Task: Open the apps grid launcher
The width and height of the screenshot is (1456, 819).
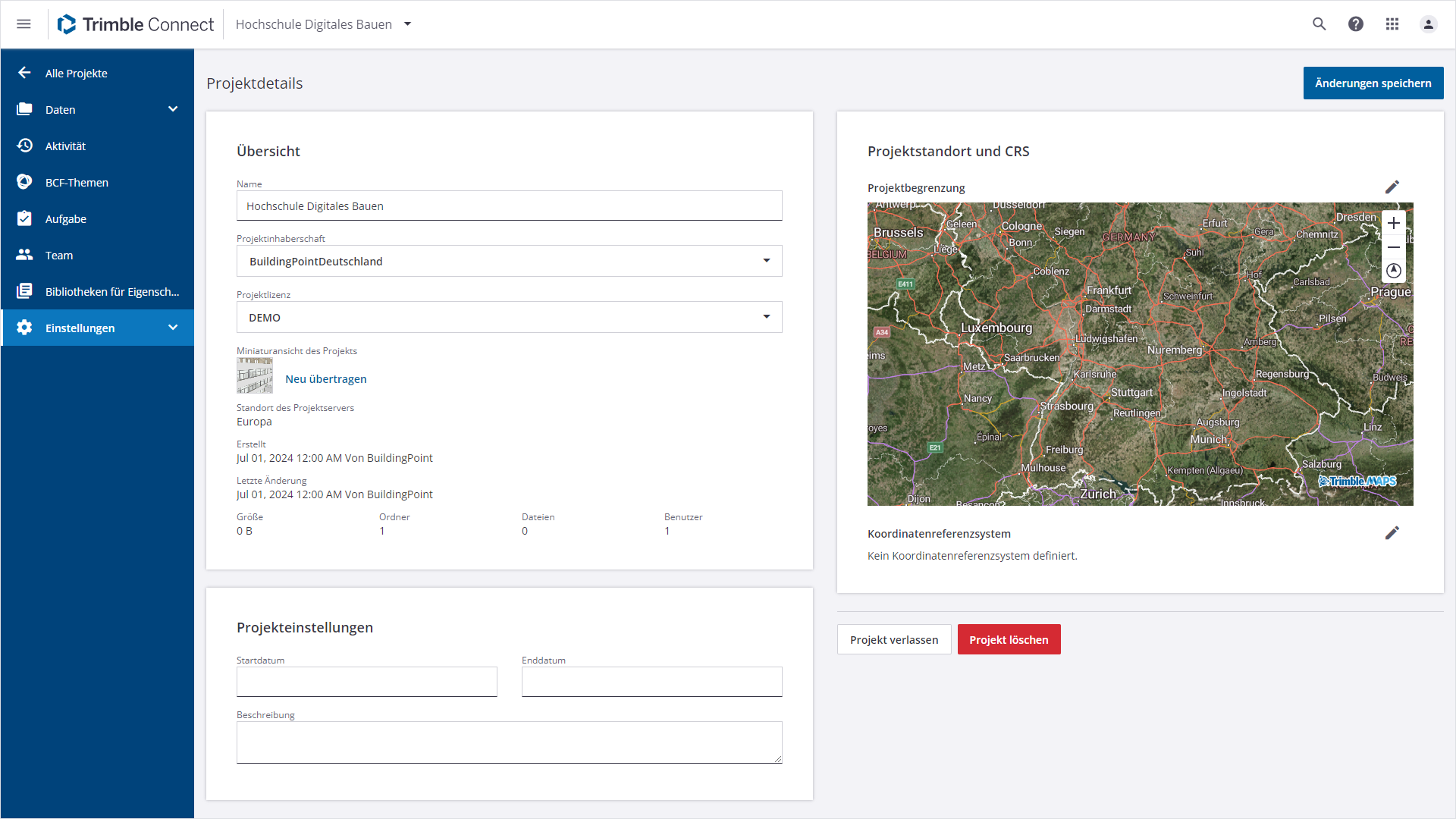Action: (1392, 24)
